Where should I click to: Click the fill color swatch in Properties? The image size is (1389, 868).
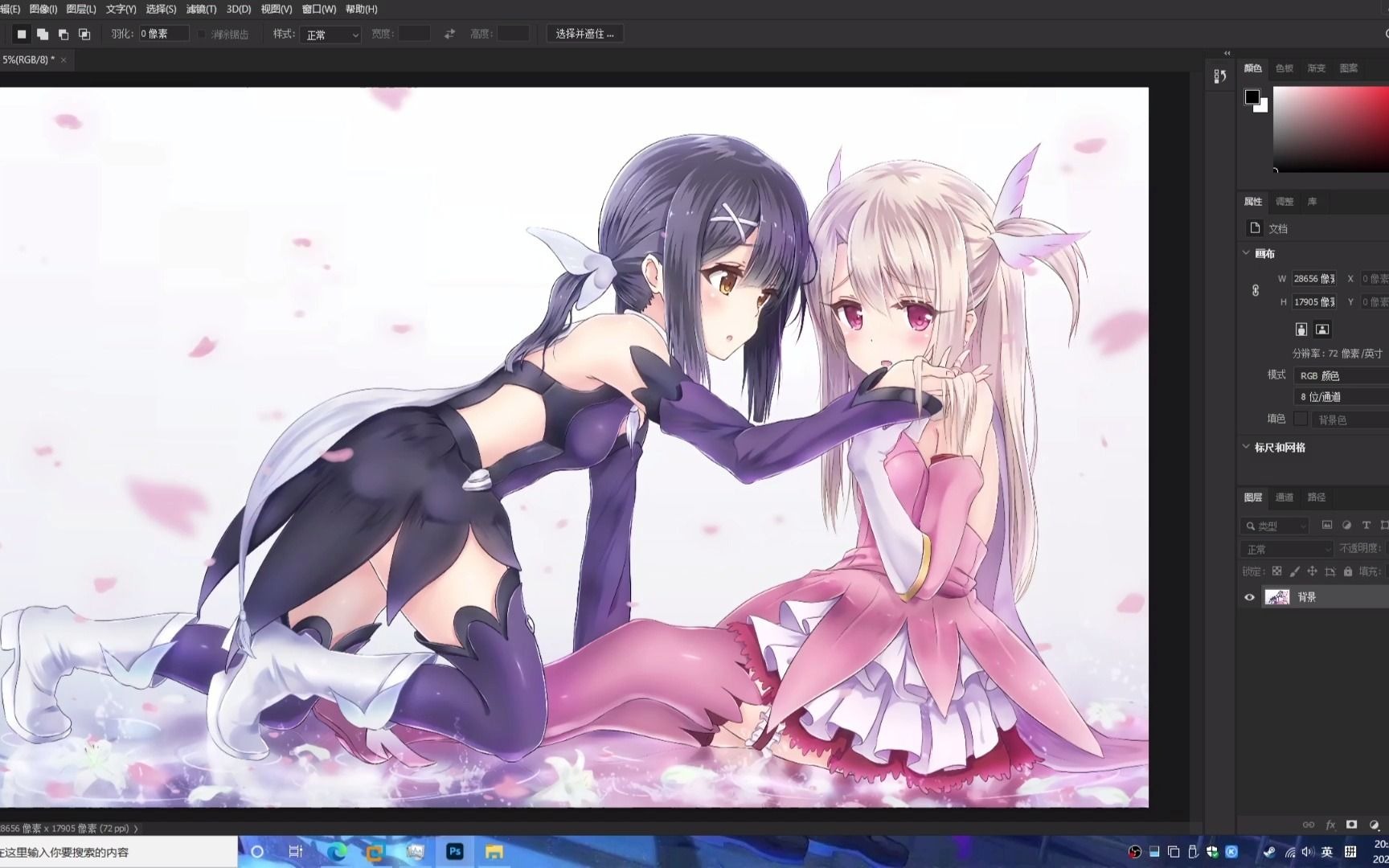point(1301,419)
